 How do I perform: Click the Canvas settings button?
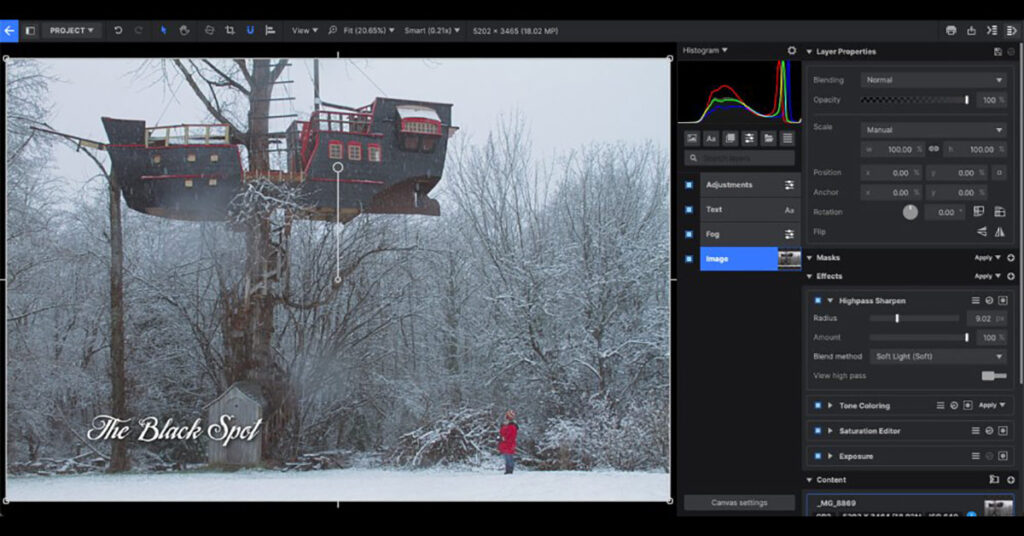(x=739, y=503)
